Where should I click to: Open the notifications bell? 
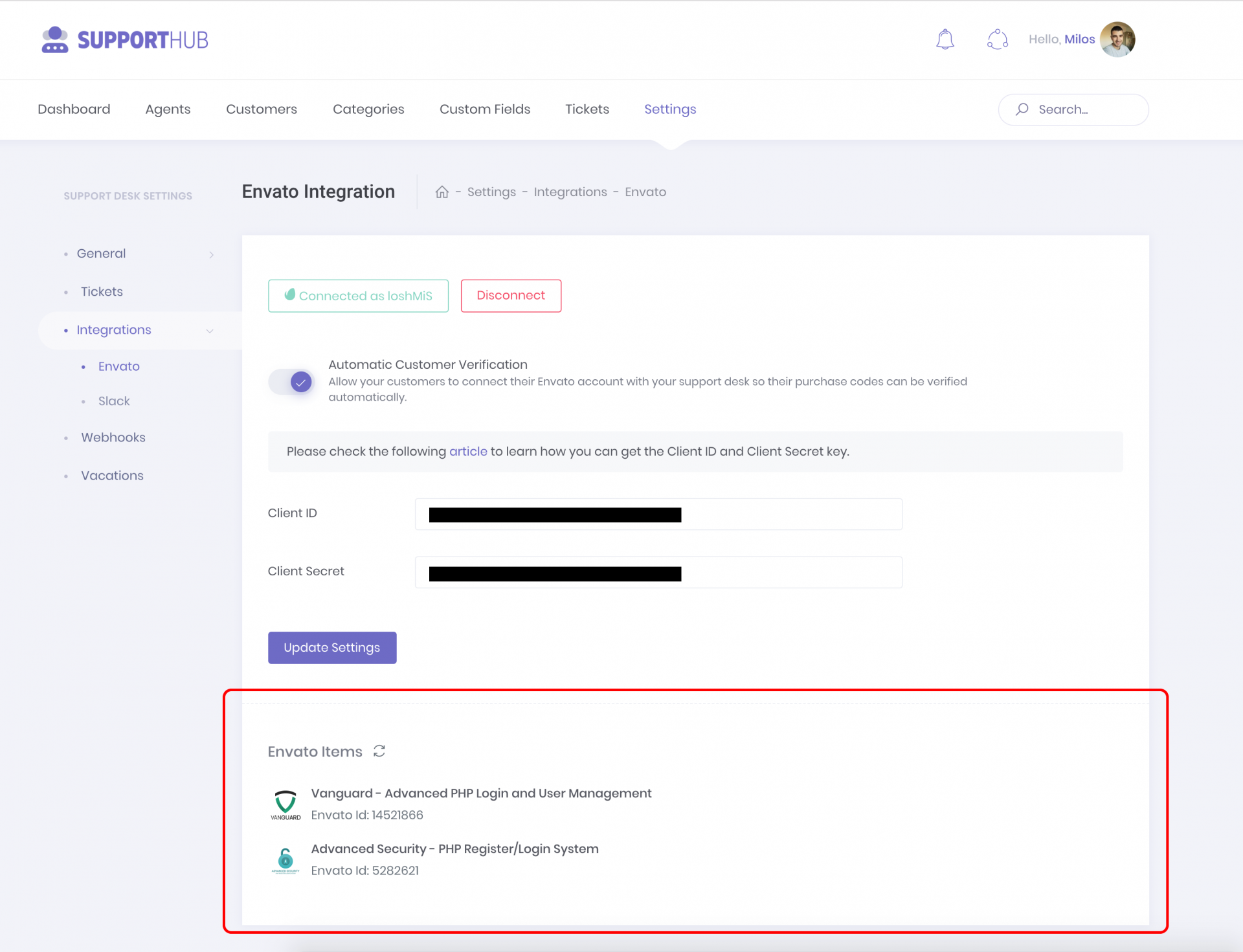point(945,39)
